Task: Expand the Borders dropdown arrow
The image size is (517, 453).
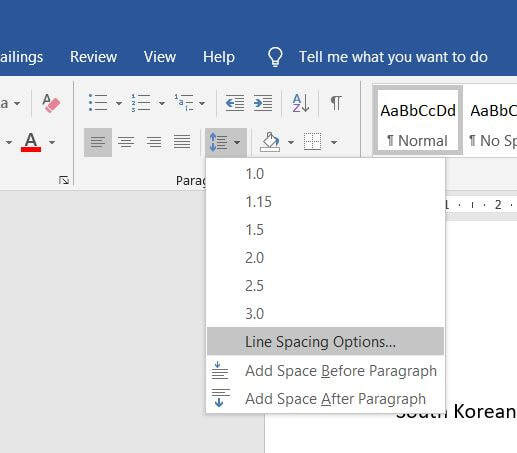Action: [334, 142]
